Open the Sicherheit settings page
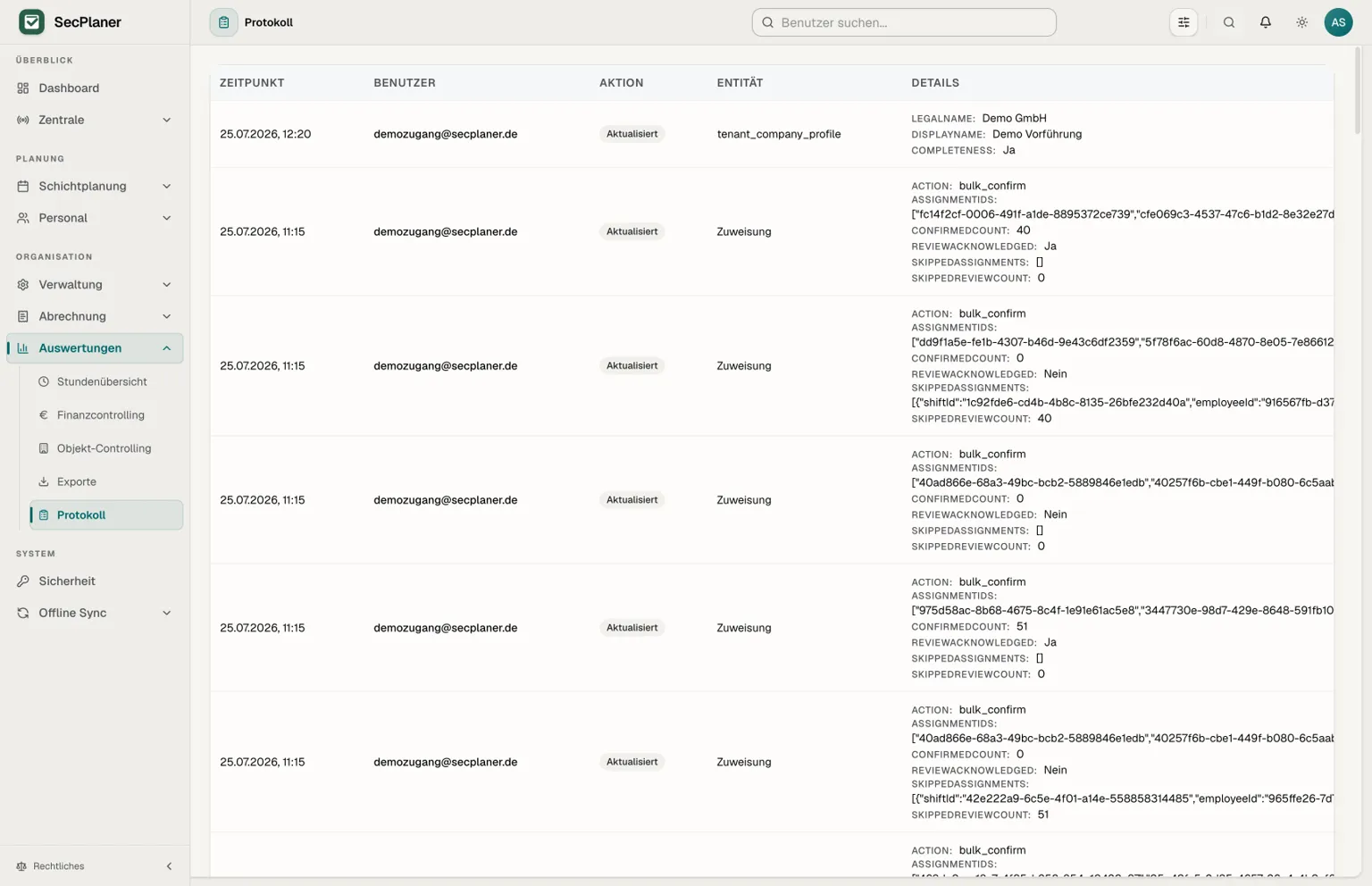 (x=95, y=581)
